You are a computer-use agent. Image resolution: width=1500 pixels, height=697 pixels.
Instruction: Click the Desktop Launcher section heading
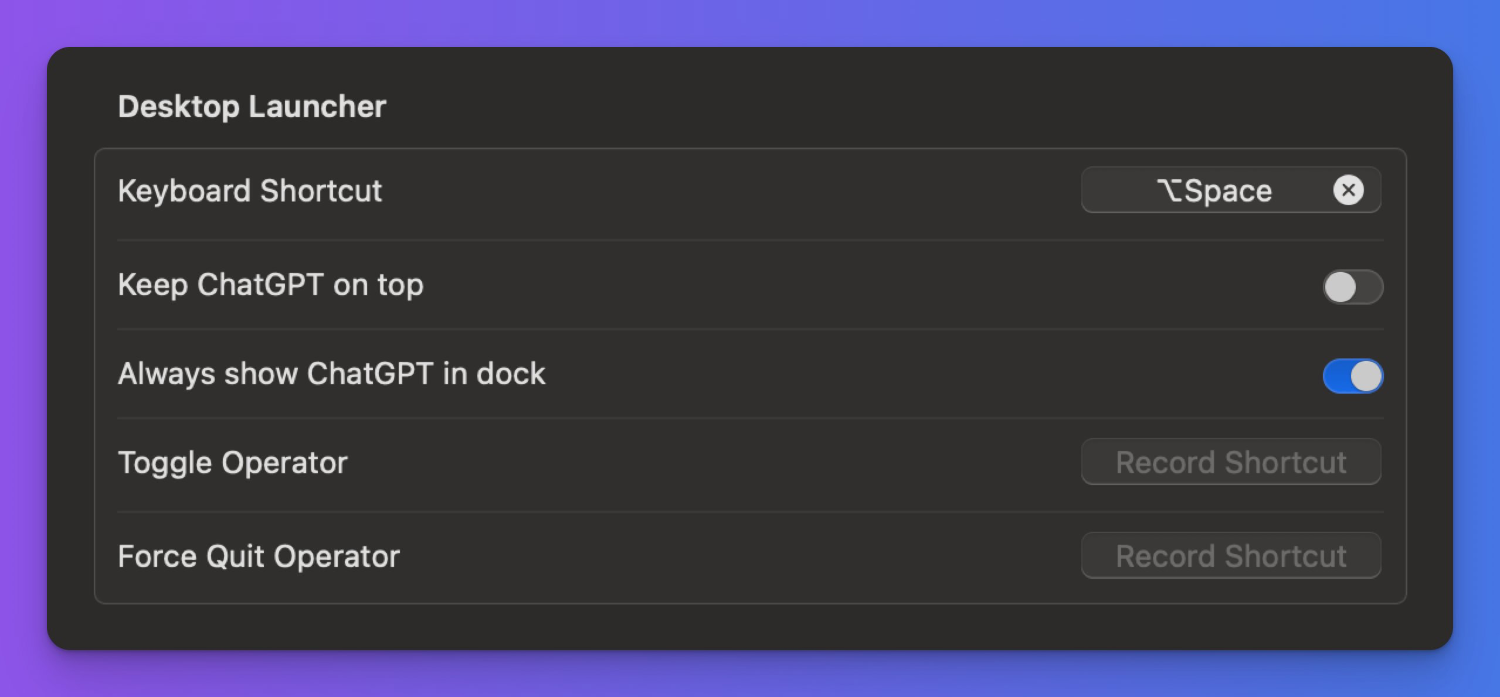coord(252,106)
